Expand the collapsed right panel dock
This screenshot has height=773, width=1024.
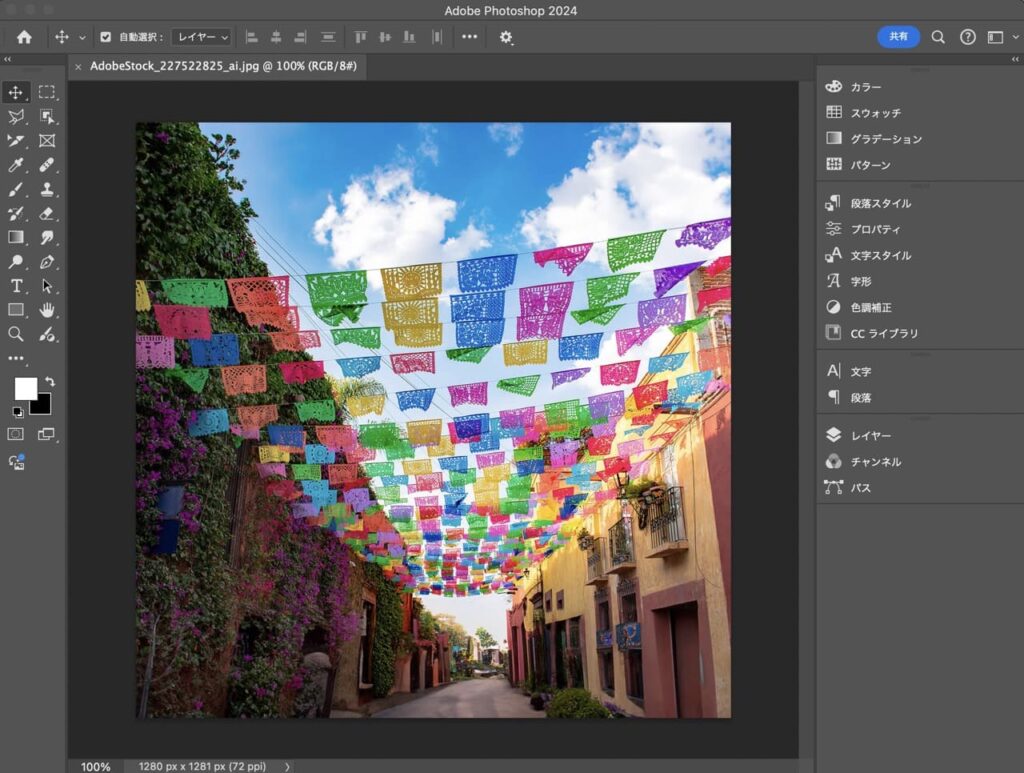[1017, 60]
